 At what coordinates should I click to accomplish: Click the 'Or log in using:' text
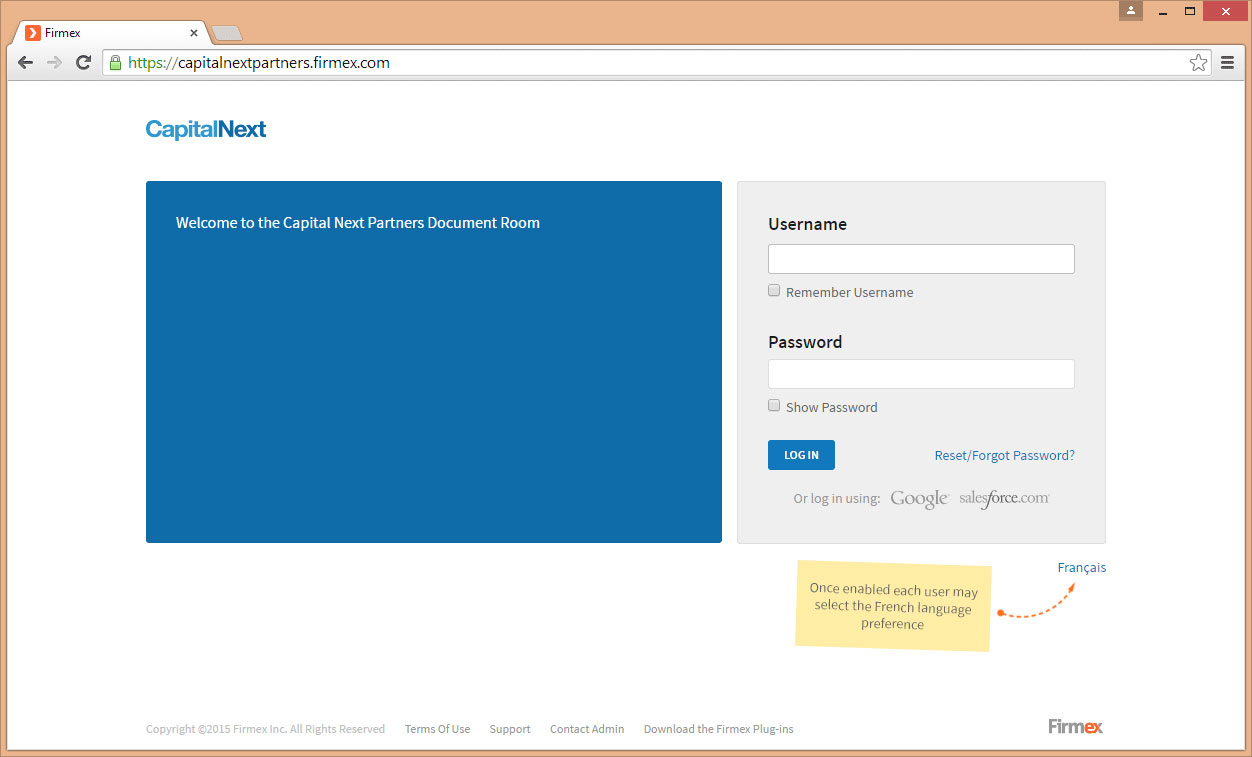[x=837, y=498]
